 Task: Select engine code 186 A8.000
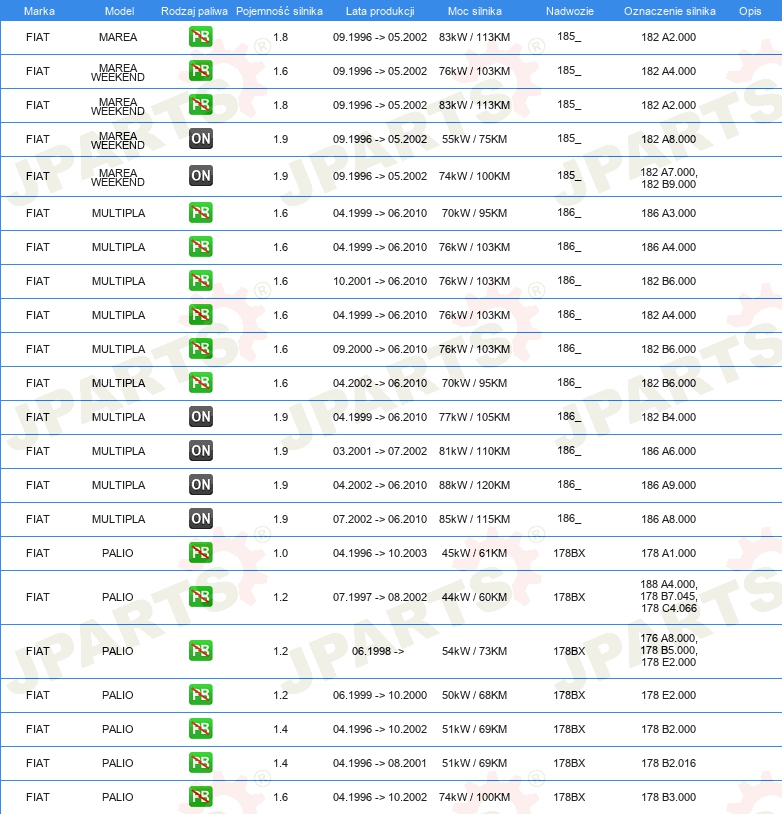pyautogui.click(x=668, y=519)
